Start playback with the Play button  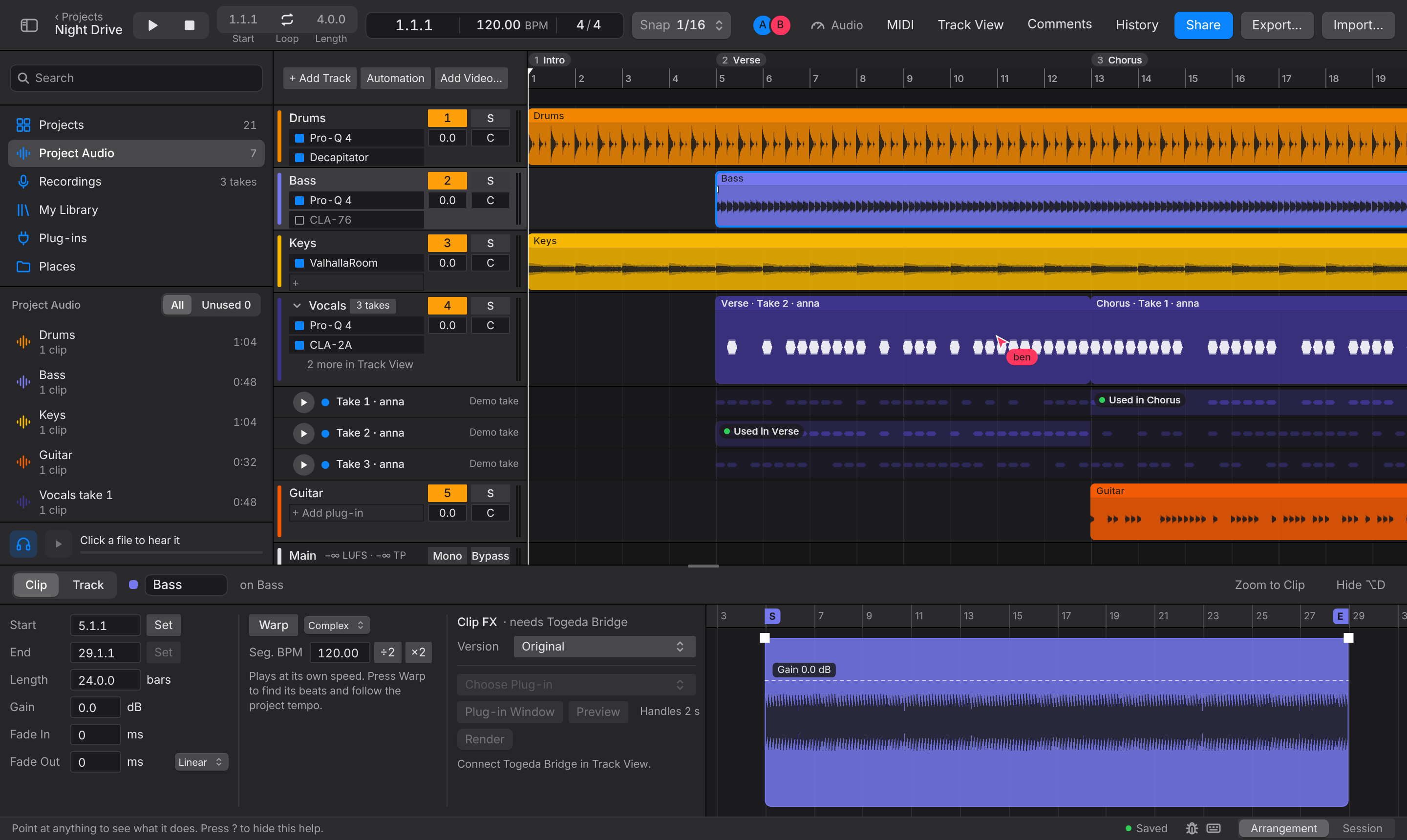[x=152, y=25]
